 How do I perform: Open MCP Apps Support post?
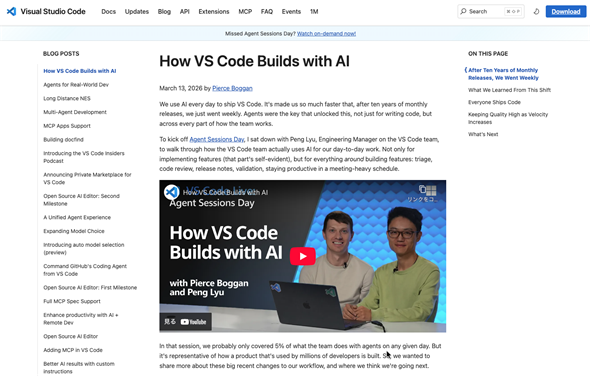[67, 126]
